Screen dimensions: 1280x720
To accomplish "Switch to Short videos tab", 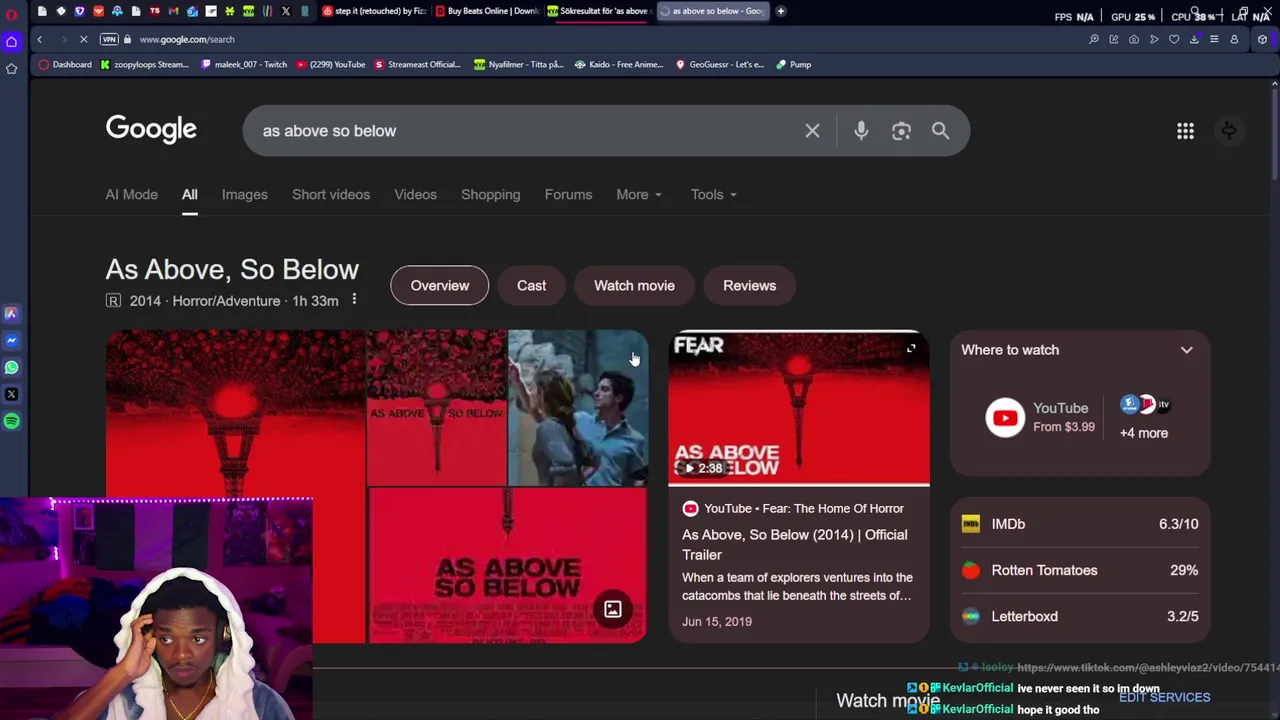I will click(331, 195).
